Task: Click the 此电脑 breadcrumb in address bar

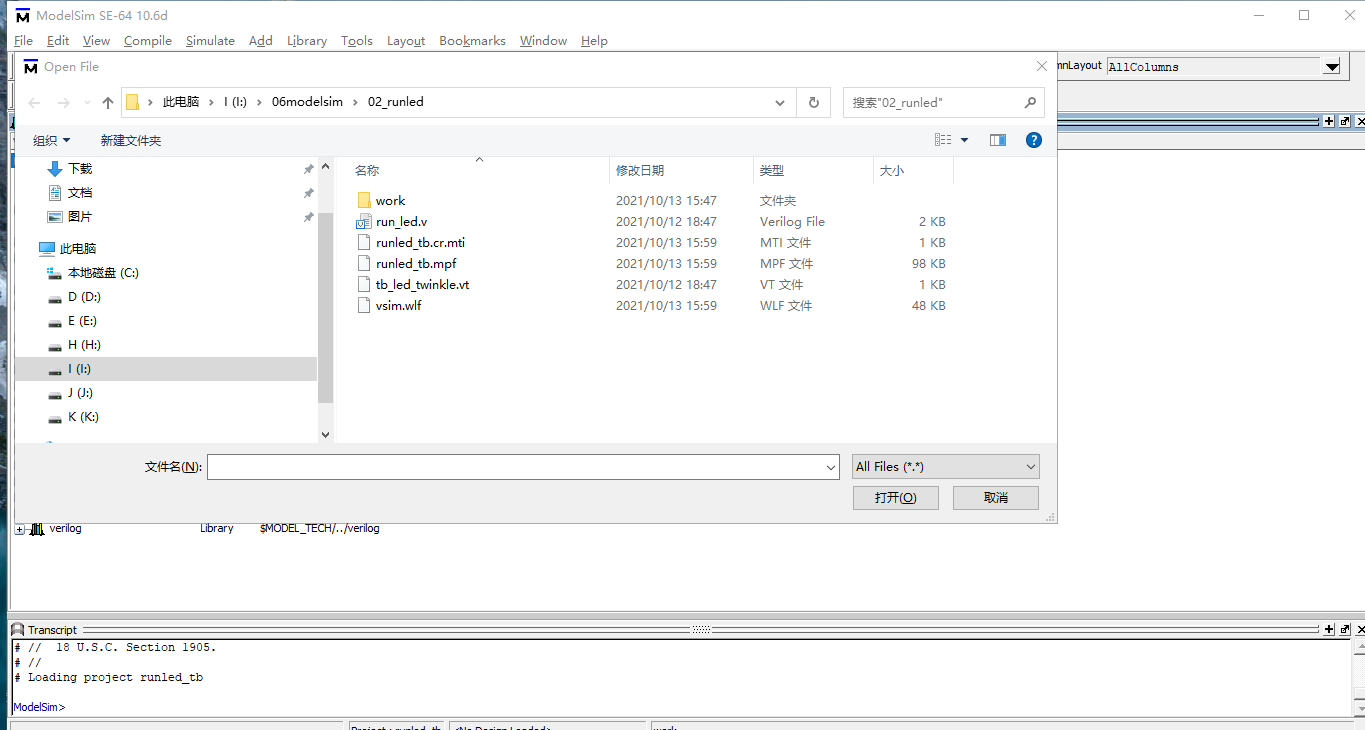Action: [x=181, y=102]
